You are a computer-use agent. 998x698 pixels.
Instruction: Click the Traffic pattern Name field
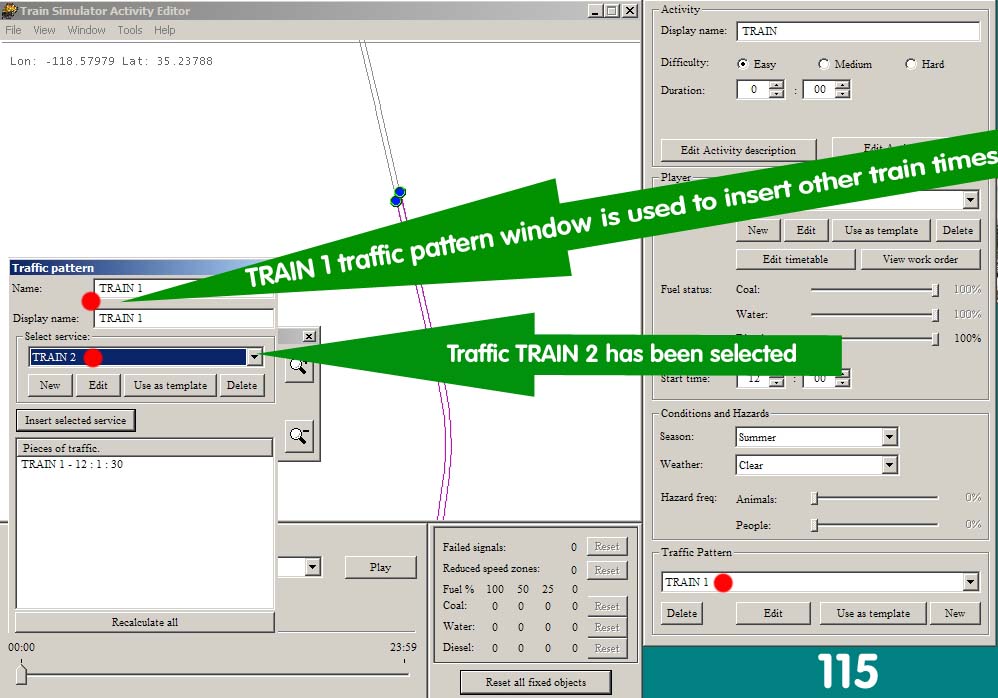pos(183,288)
